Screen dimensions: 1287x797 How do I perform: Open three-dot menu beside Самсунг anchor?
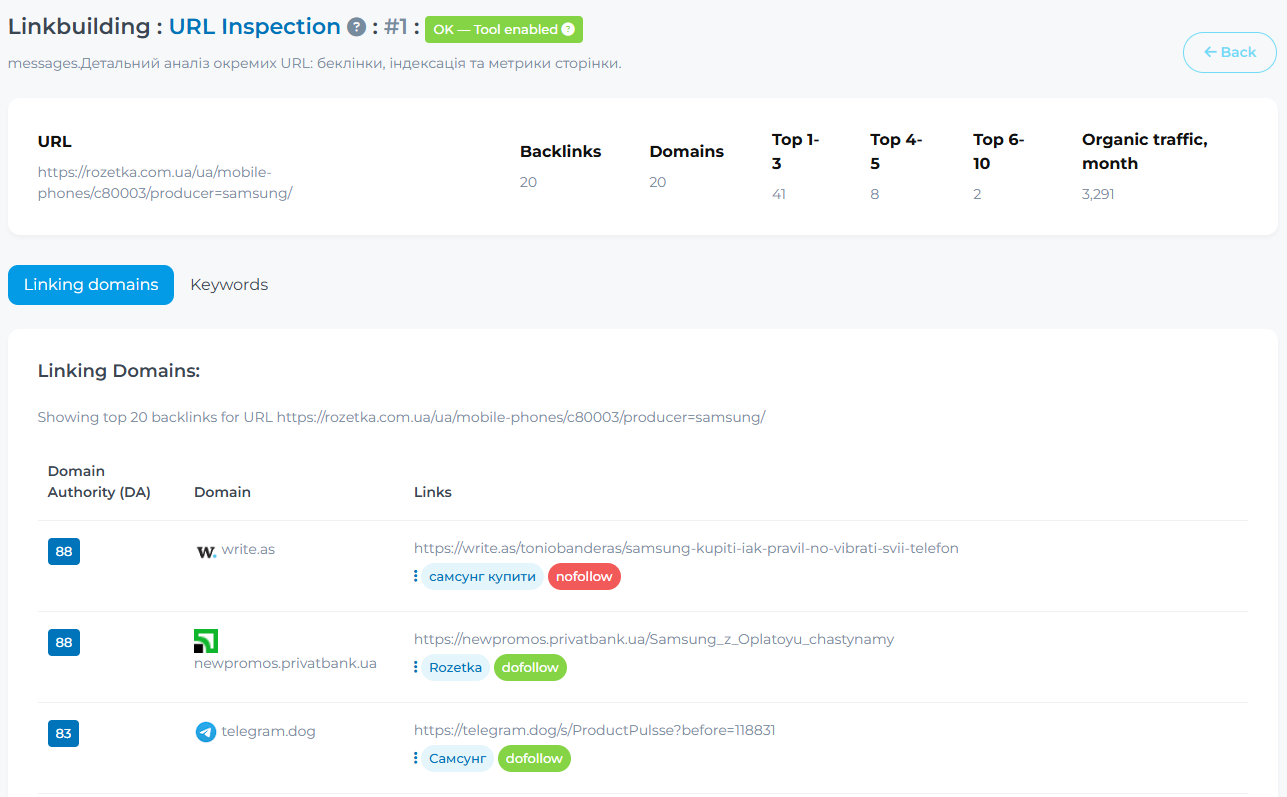(x=415, y=758)
